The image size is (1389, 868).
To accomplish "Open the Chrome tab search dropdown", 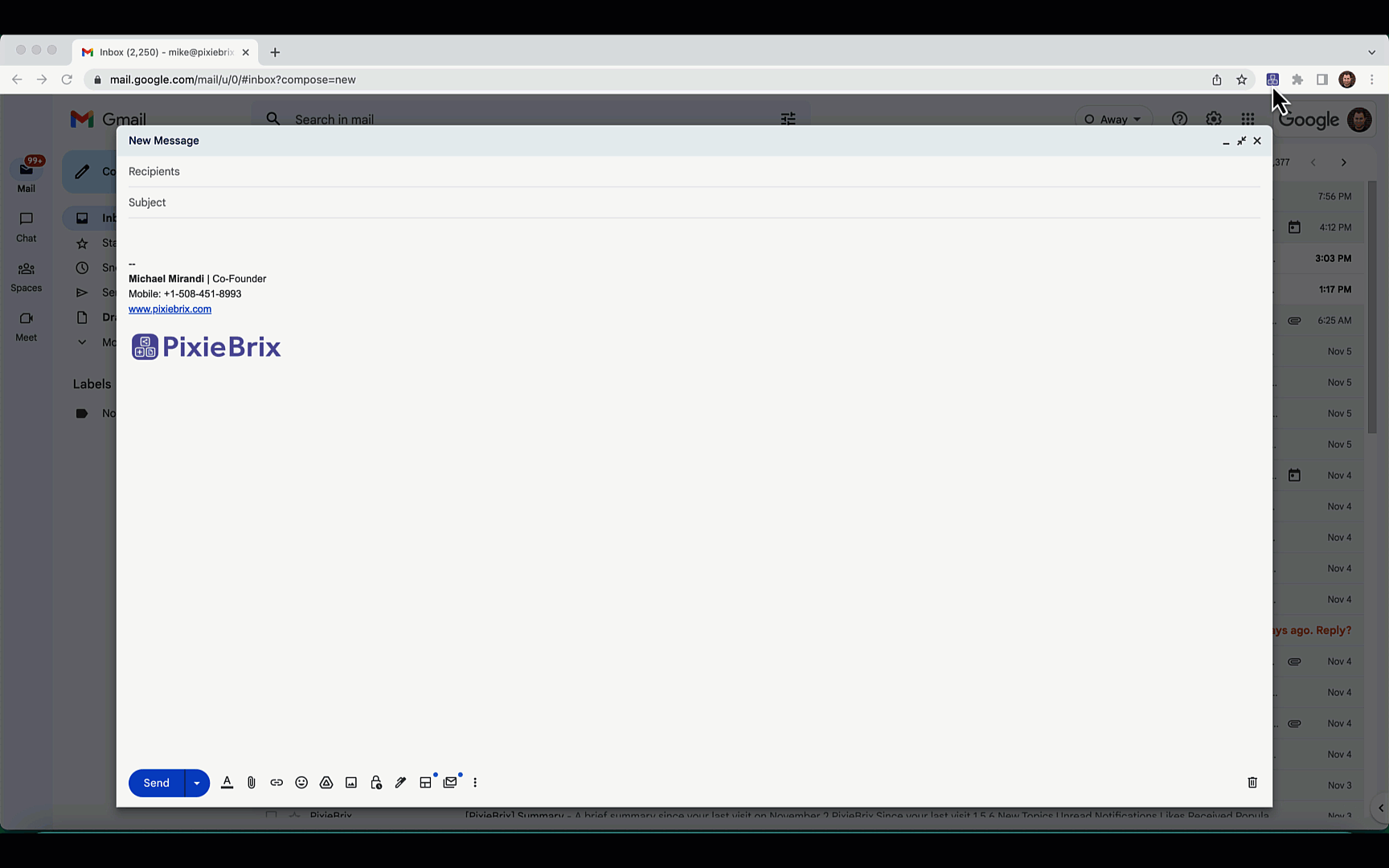I will 1371,52.
